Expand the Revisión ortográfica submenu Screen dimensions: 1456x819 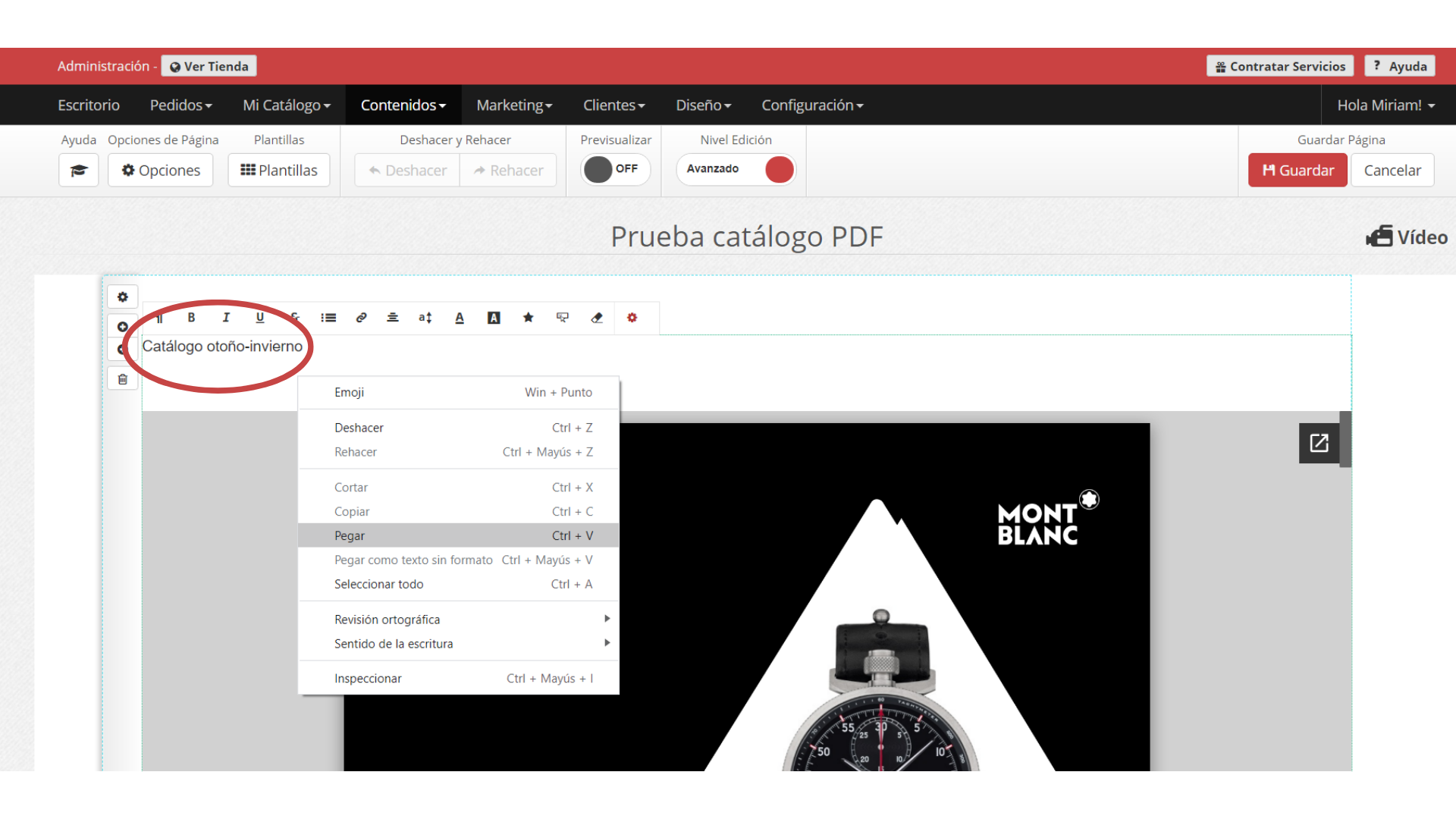[459, 620]
